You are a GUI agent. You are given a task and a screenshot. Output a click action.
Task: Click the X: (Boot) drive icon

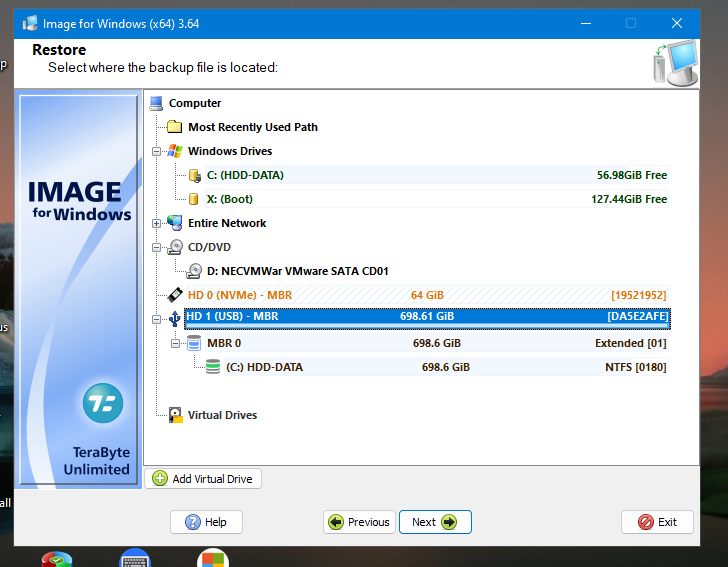(x=194, y=199)
